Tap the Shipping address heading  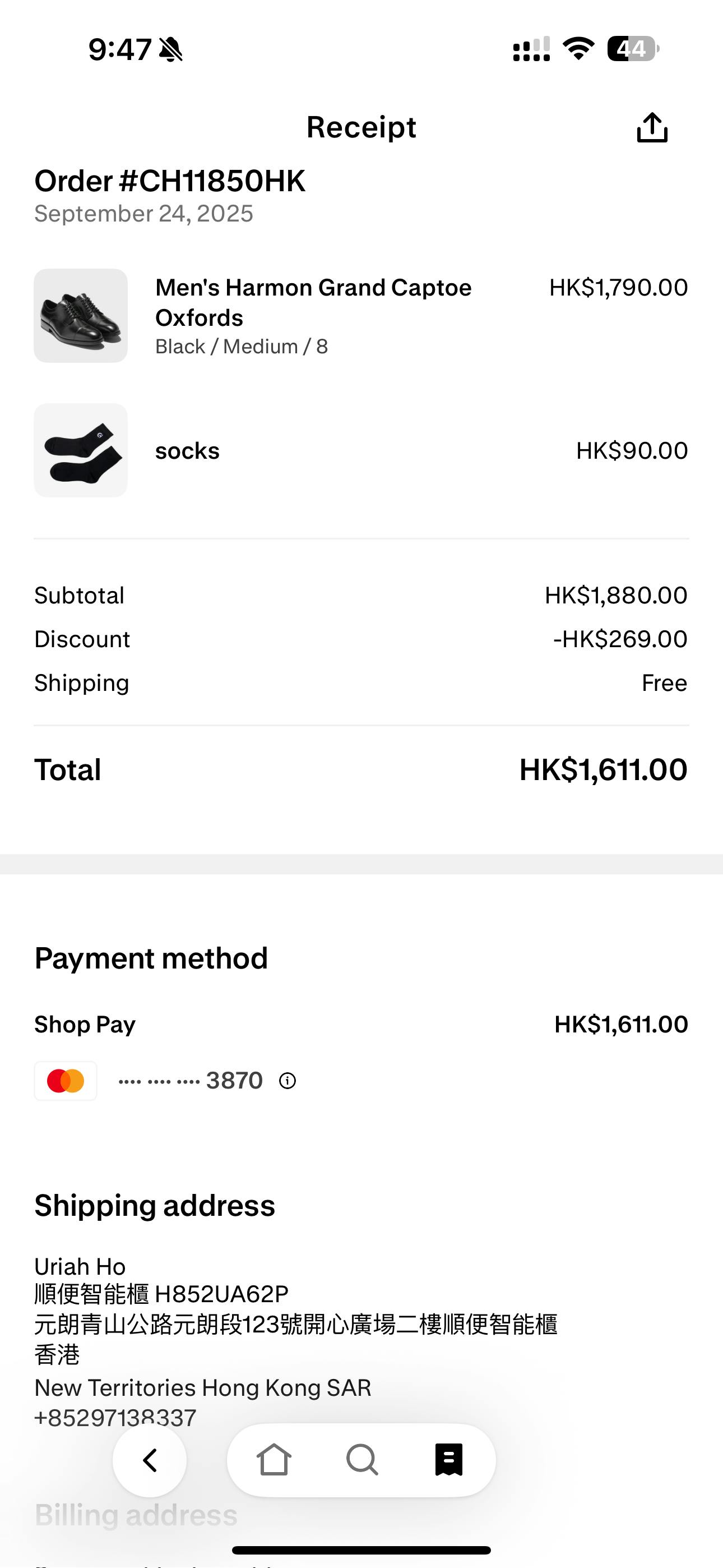155,1205
